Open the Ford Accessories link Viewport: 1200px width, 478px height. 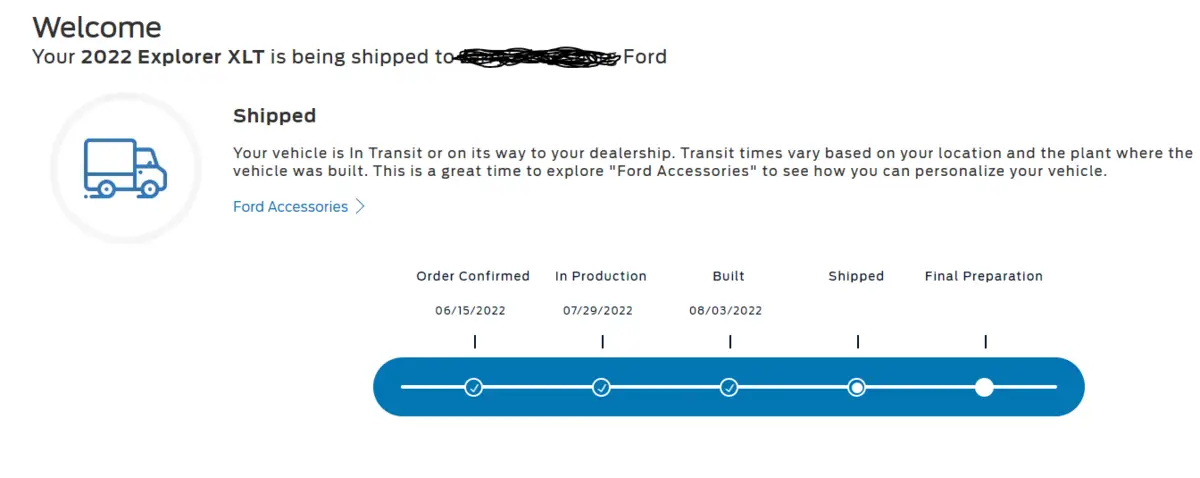290,207
